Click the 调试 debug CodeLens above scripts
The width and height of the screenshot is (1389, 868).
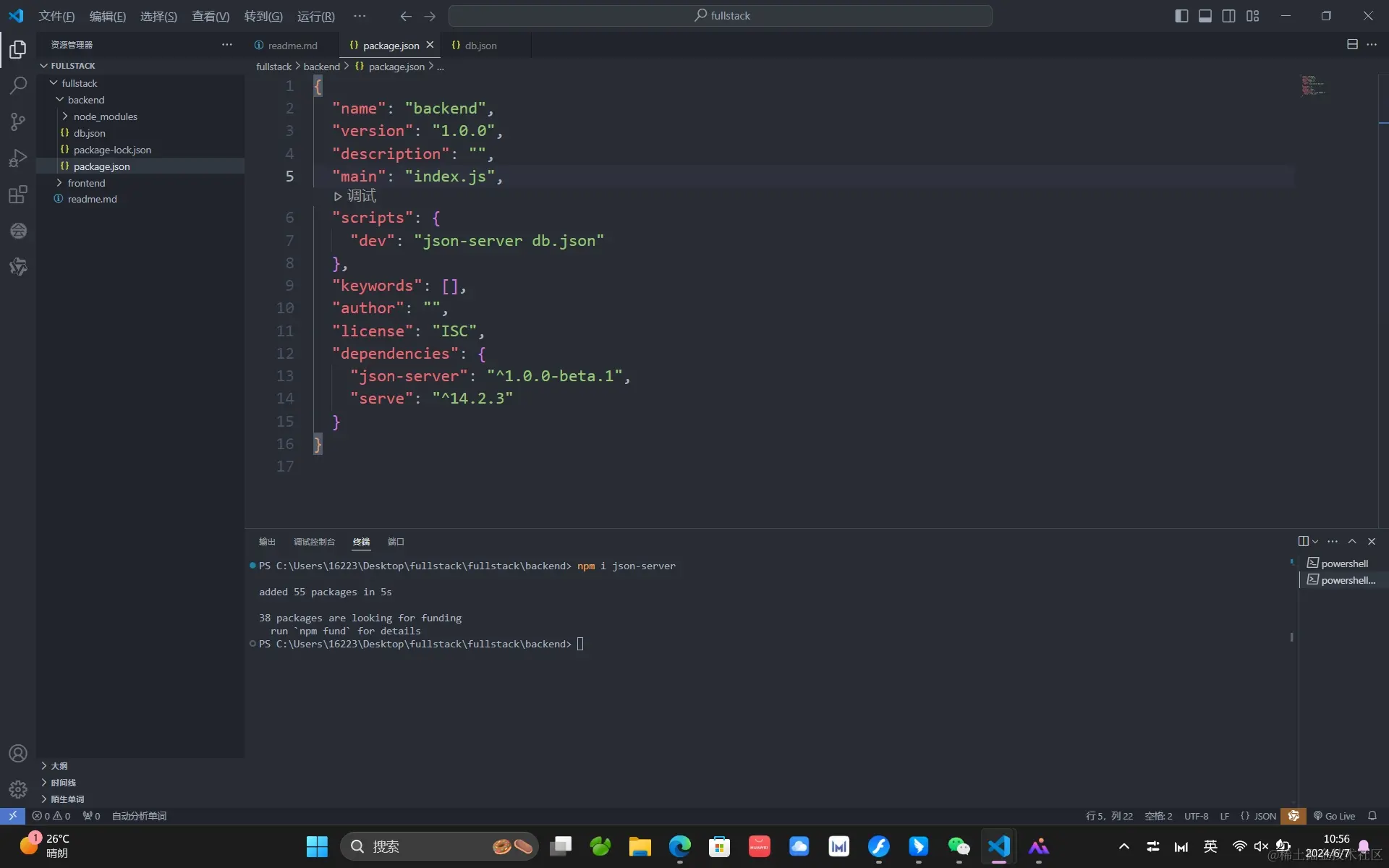(354, 196)
